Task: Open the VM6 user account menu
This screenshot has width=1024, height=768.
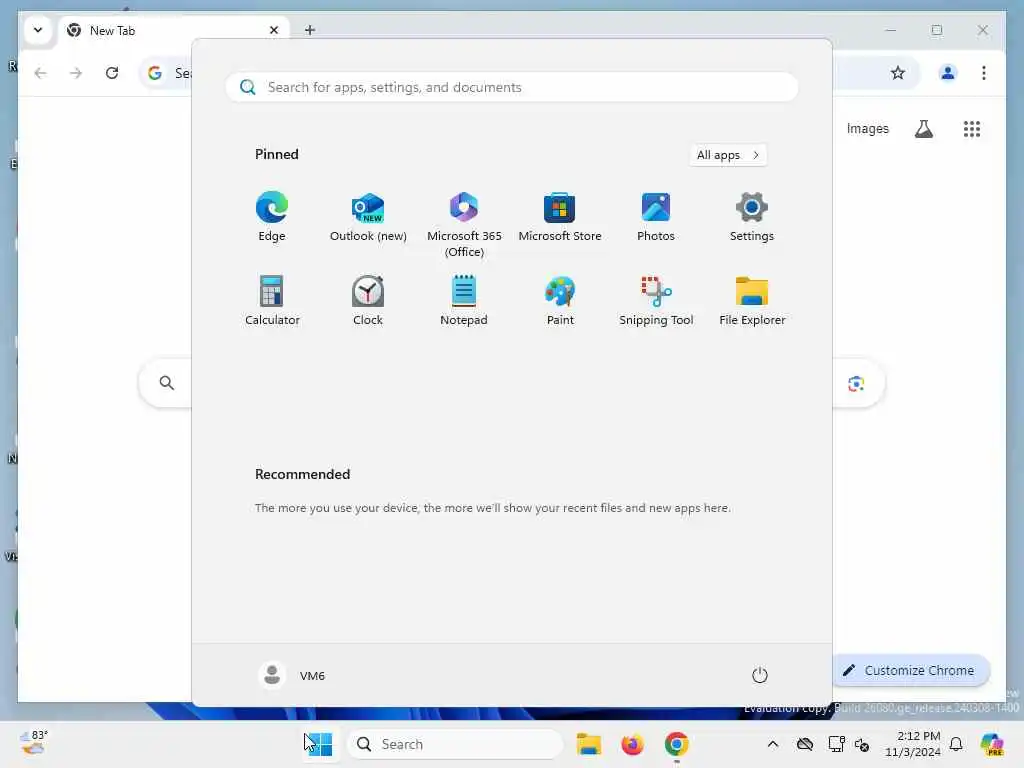Action: click(x=292, y=675)
